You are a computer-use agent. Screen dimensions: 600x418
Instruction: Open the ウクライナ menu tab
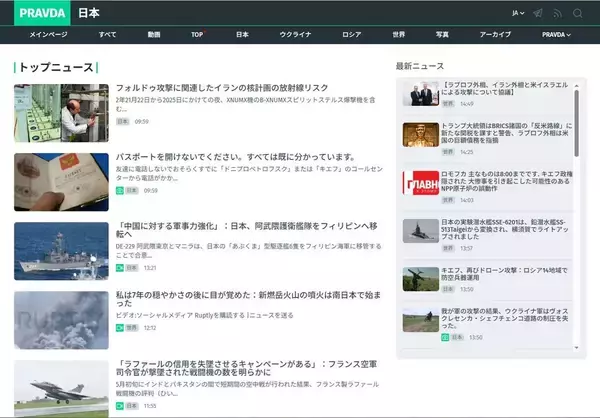tap(295, 34)
